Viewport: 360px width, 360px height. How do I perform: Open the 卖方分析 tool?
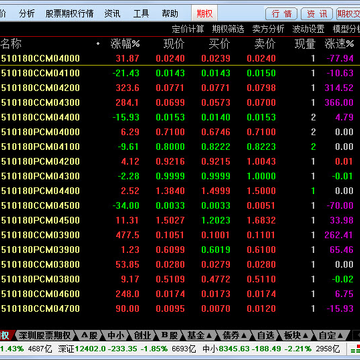coord(268,29)
